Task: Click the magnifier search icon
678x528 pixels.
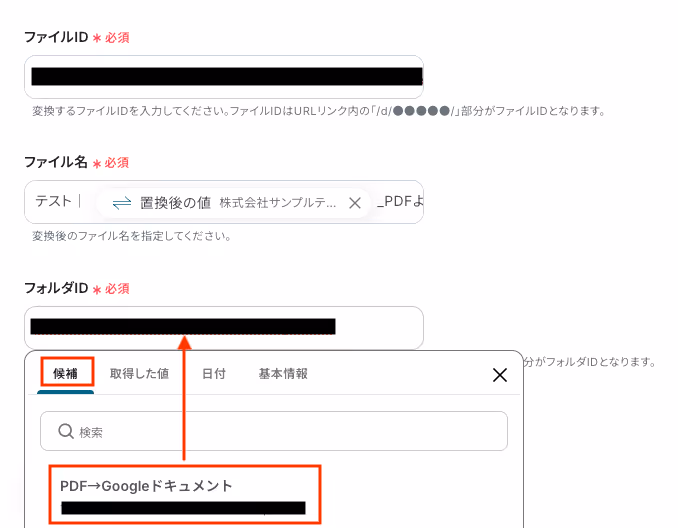Action: tap(66, 431)
